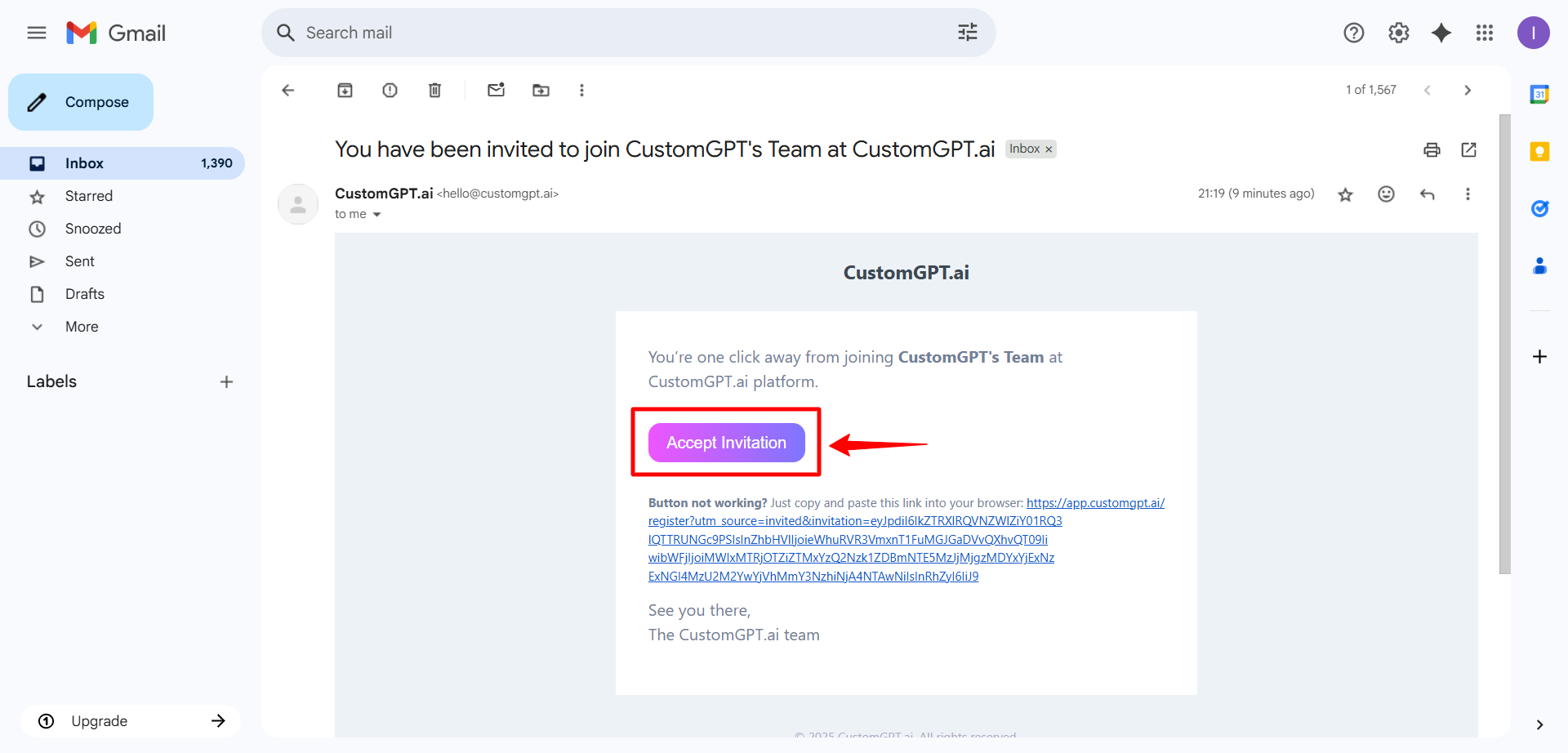Show search options filter icon

point(968,33)
